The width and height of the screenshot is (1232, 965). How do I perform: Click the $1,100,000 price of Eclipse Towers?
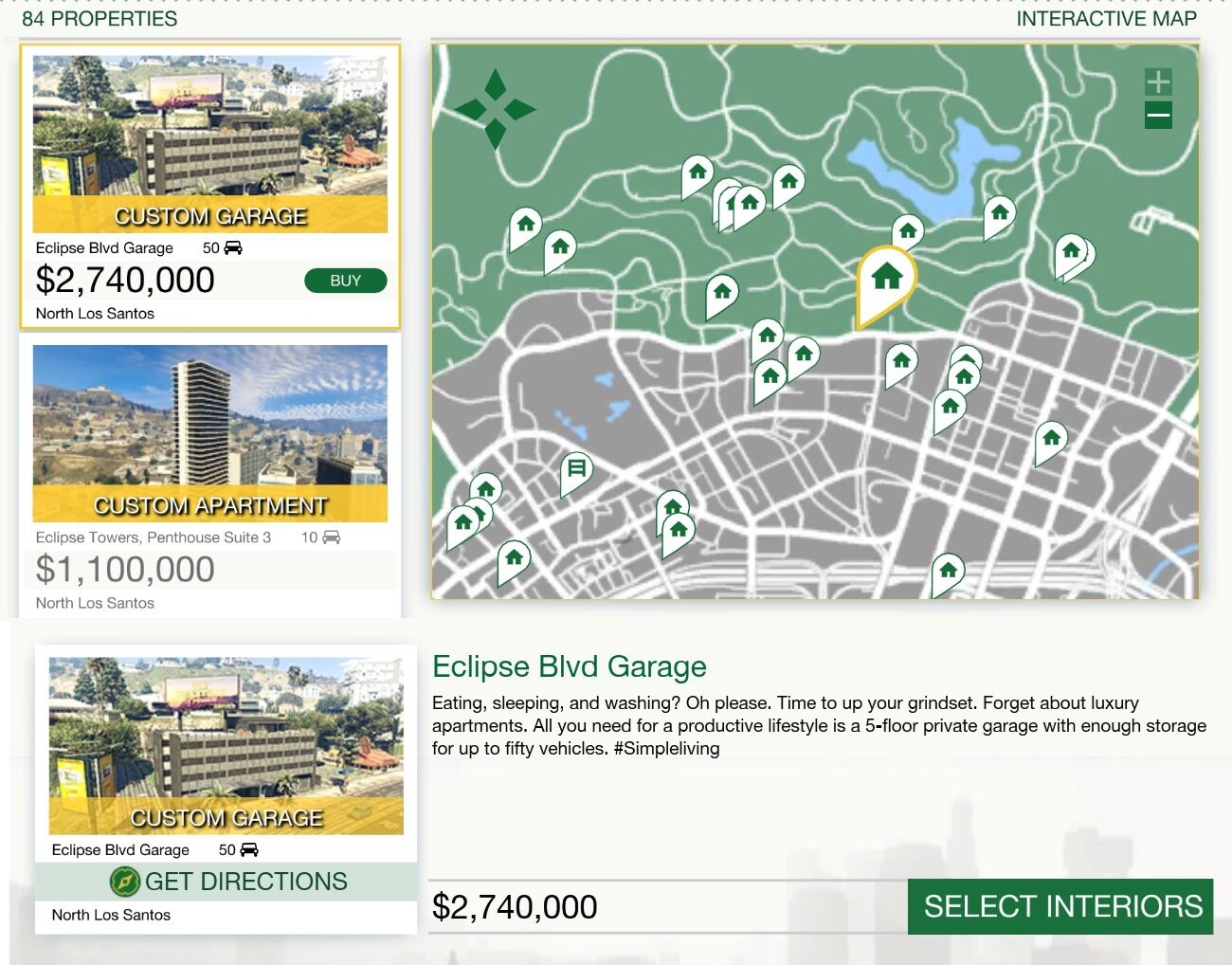coord(125,570)
